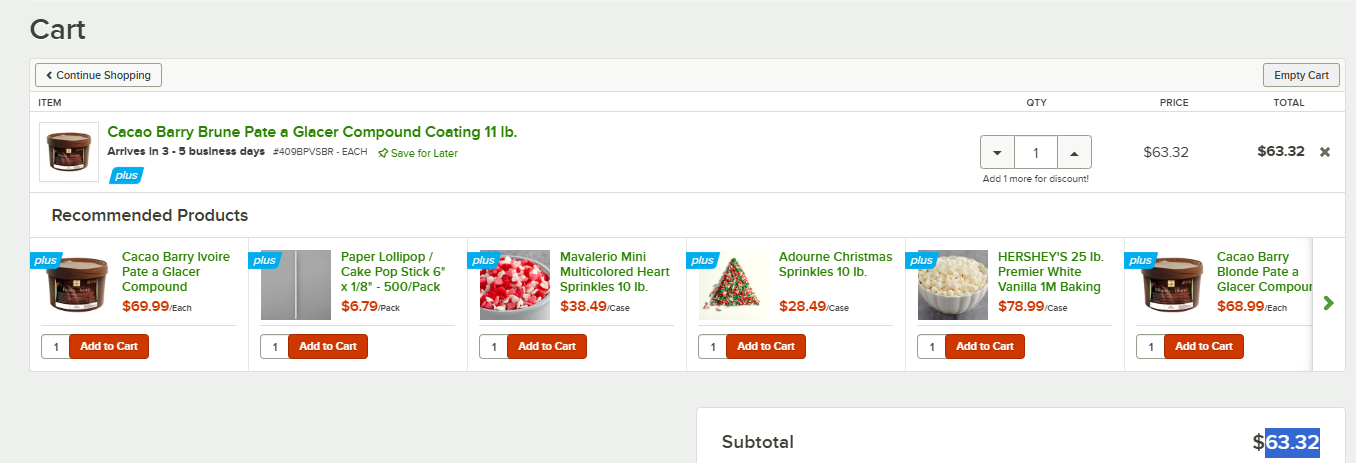Click the Empty Cart button
This screenshot has width=1356, height=463.
[1301, 75]
